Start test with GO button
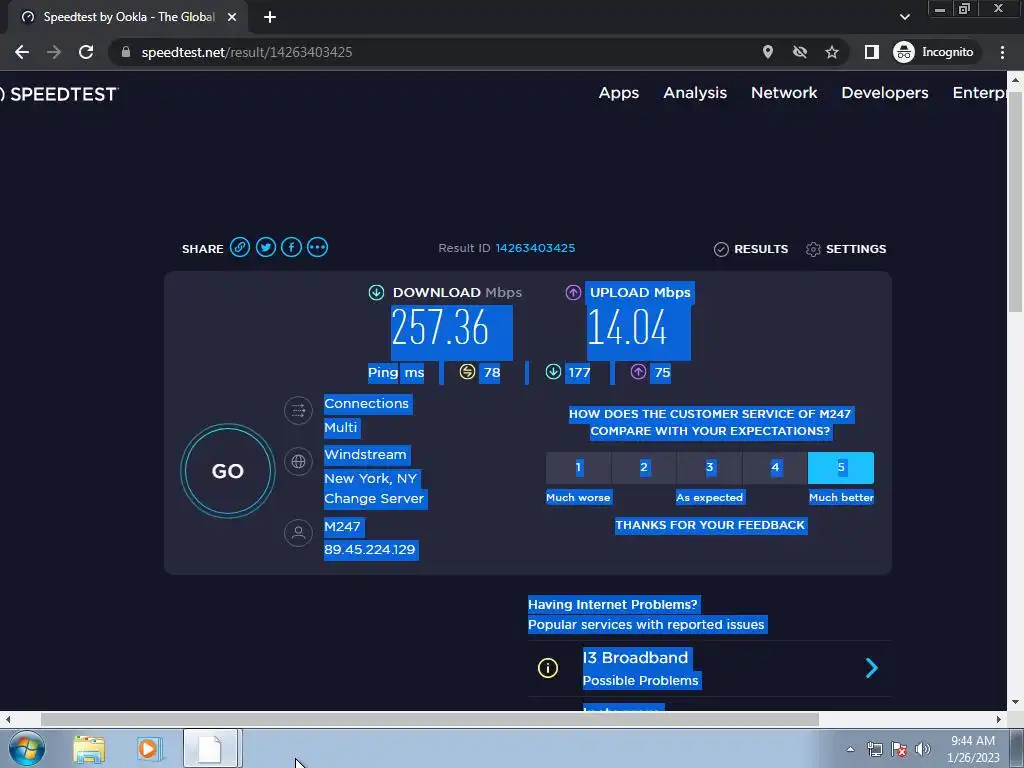This screenshot has width=1024, height=768. click(228, 471)
